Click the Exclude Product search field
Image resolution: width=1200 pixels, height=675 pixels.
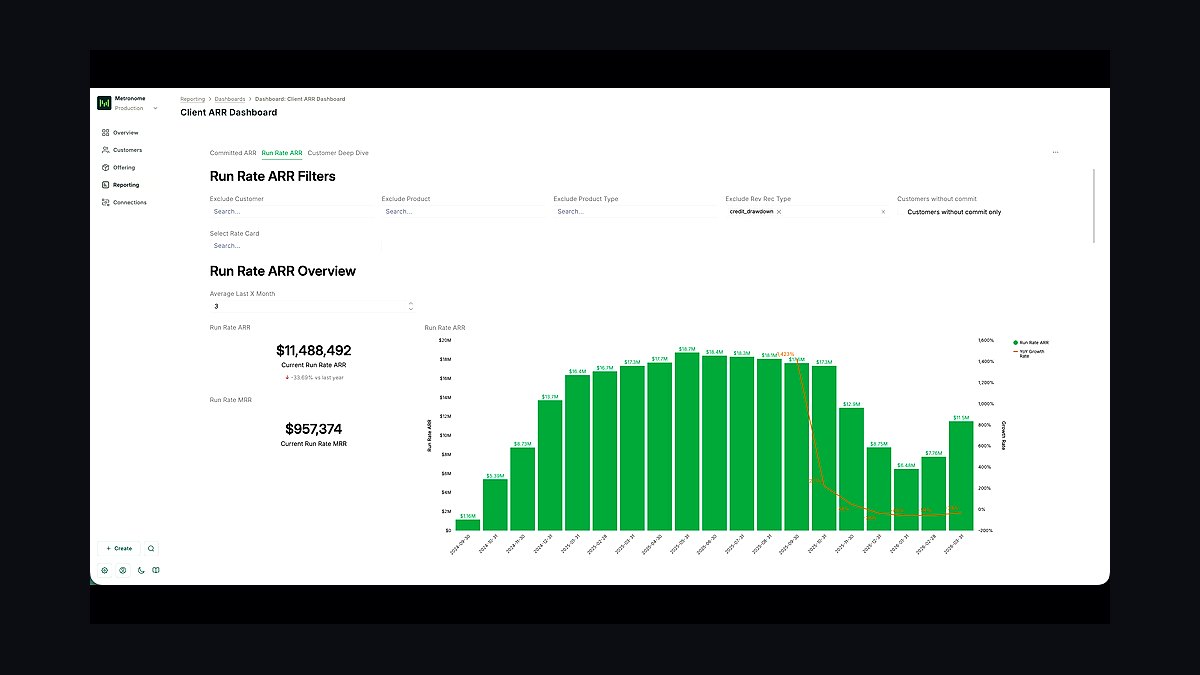[464, 211]
